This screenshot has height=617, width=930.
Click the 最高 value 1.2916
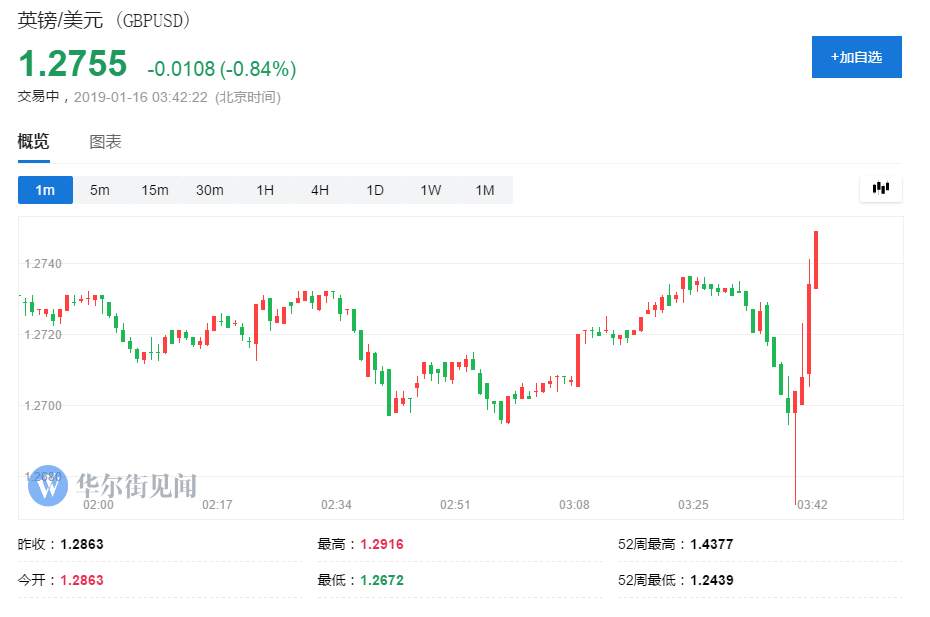(x=382, y=544)
